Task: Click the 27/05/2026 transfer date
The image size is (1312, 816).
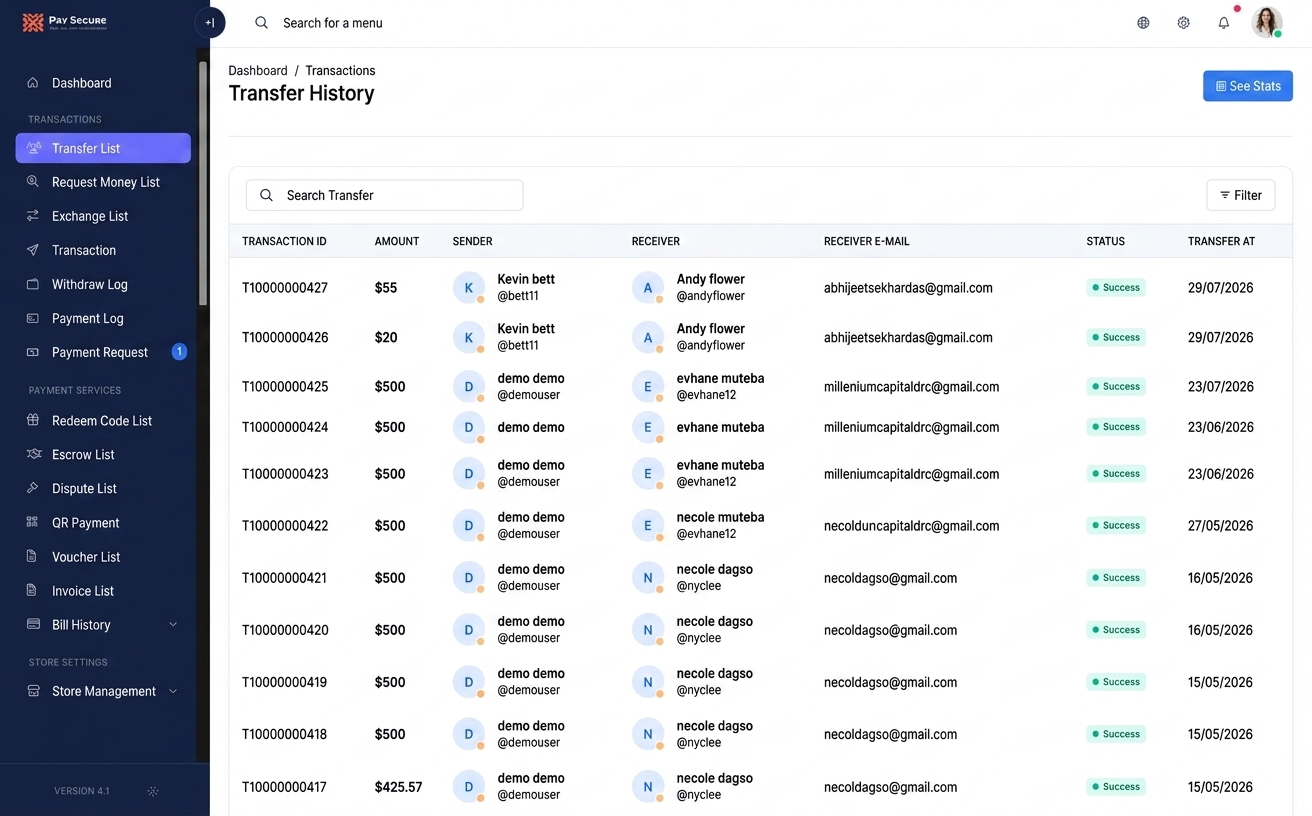Action: pos(1220,526)
